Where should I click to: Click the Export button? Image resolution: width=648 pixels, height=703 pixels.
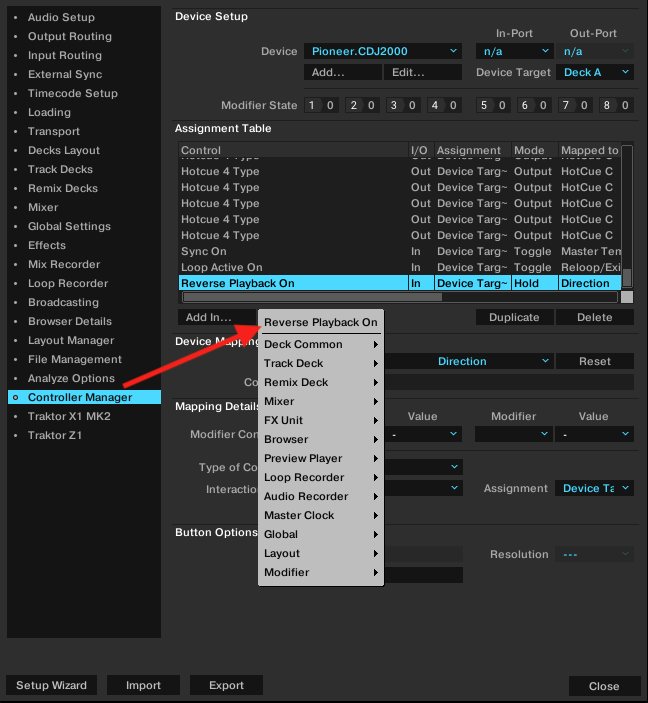[226, 685]
